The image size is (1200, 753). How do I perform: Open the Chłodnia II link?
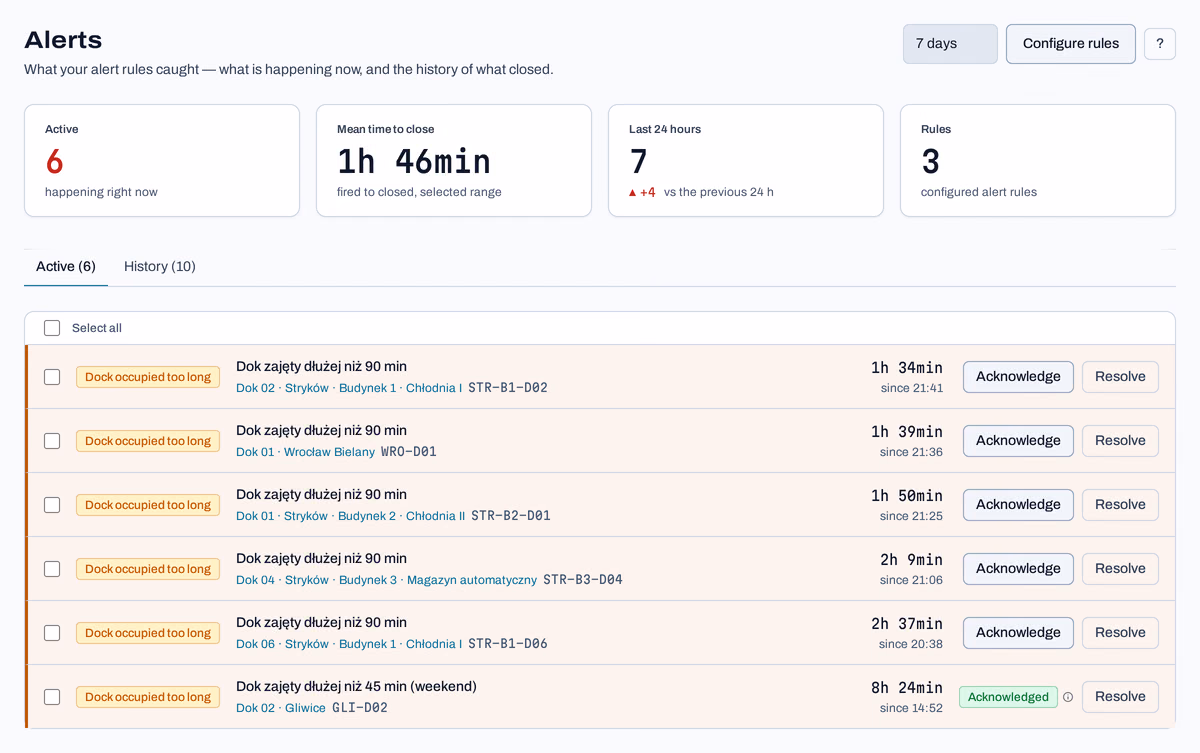pos(435,516)
